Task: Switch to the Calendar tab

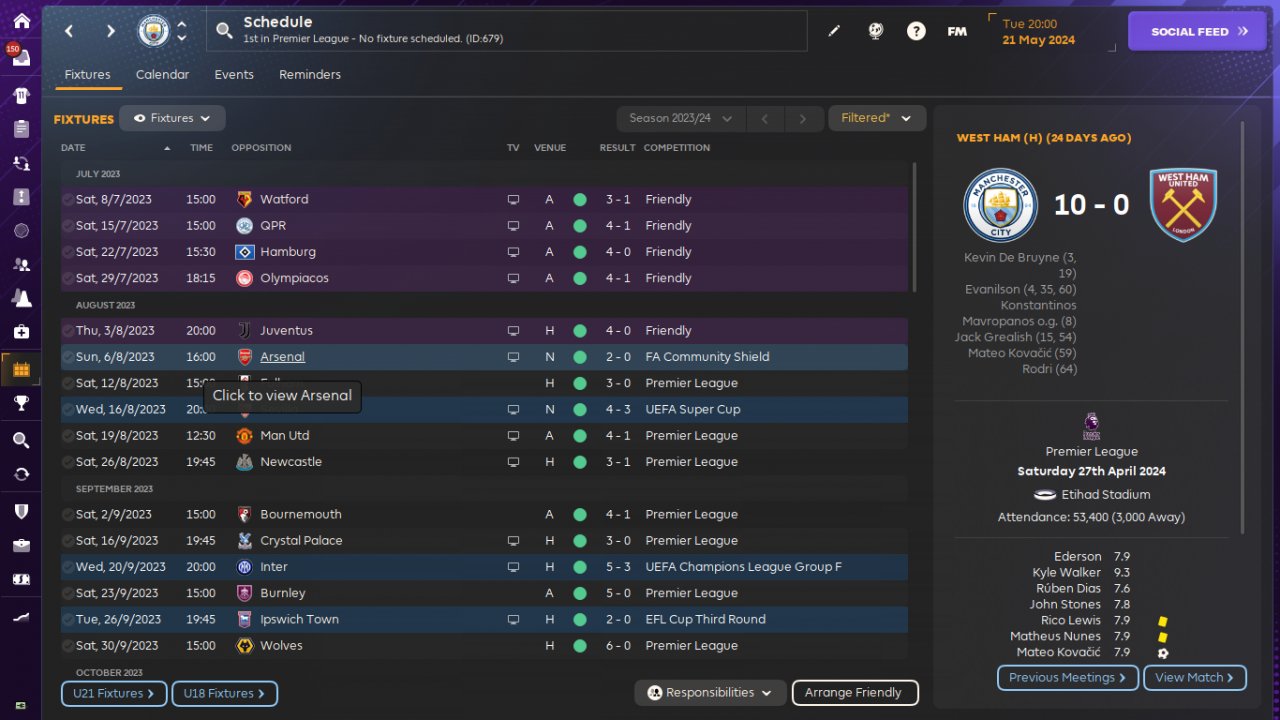Action: coord(162,75)
